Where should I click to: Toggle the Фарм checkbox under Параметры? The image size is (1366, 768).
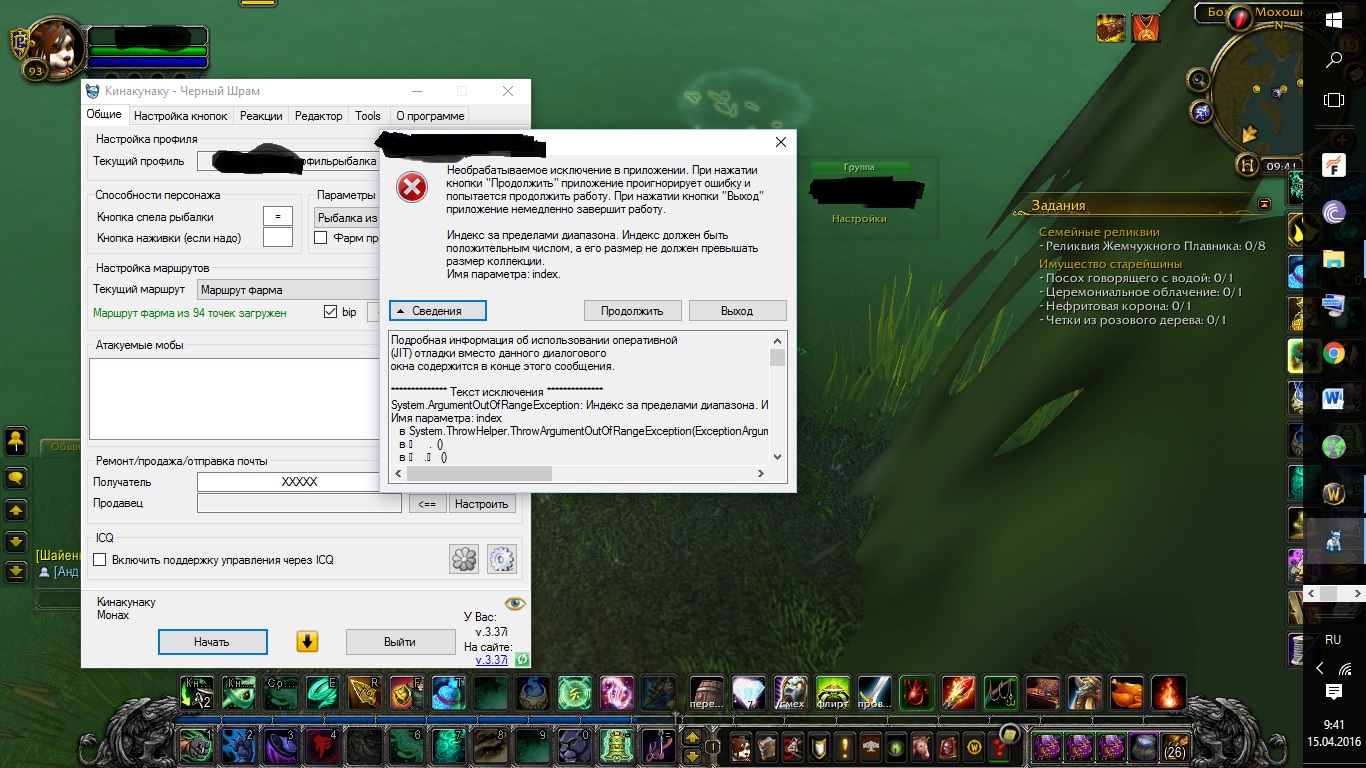tap(321, 238)
